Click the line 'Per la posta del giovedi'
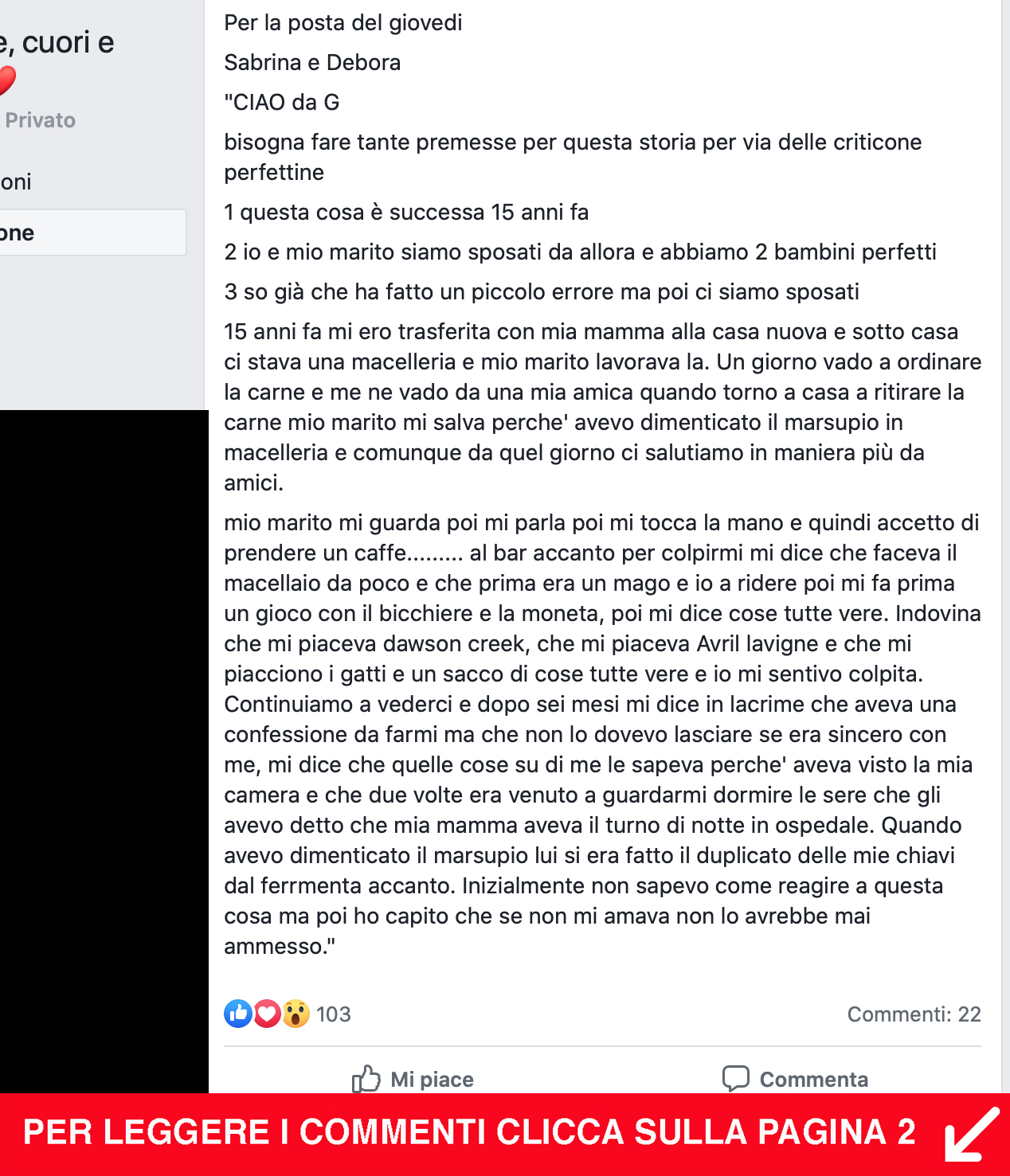 point(343,22)
